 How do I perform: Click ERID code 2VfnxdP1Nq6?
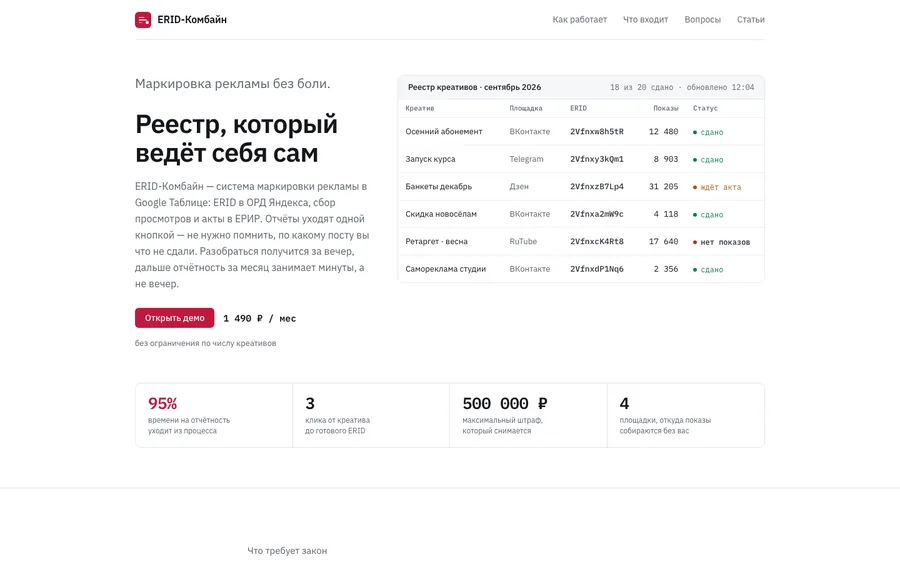click(x=596, y=269)
